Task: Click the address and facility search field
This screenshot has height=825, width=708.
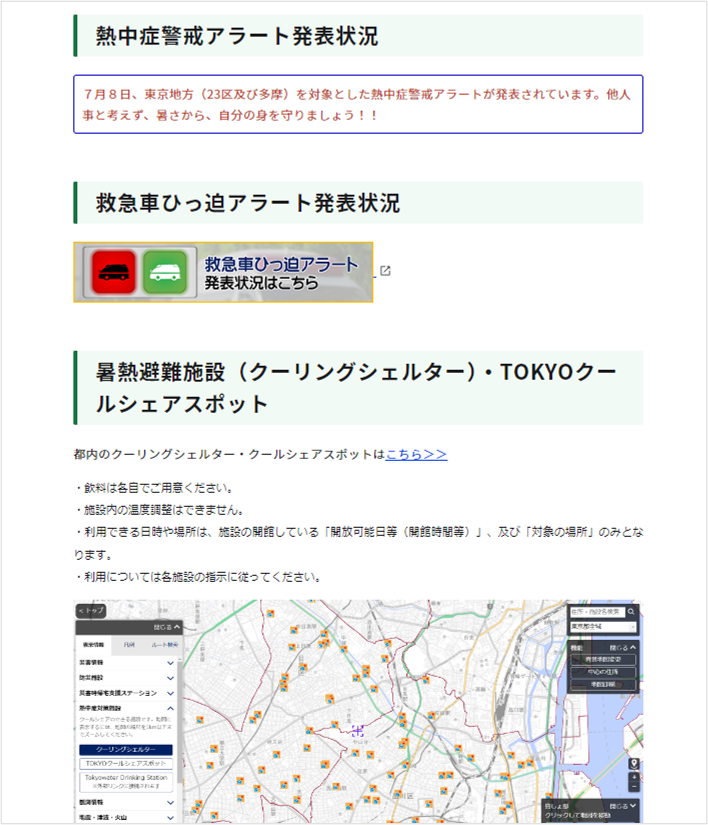Action: pos(598,612)
